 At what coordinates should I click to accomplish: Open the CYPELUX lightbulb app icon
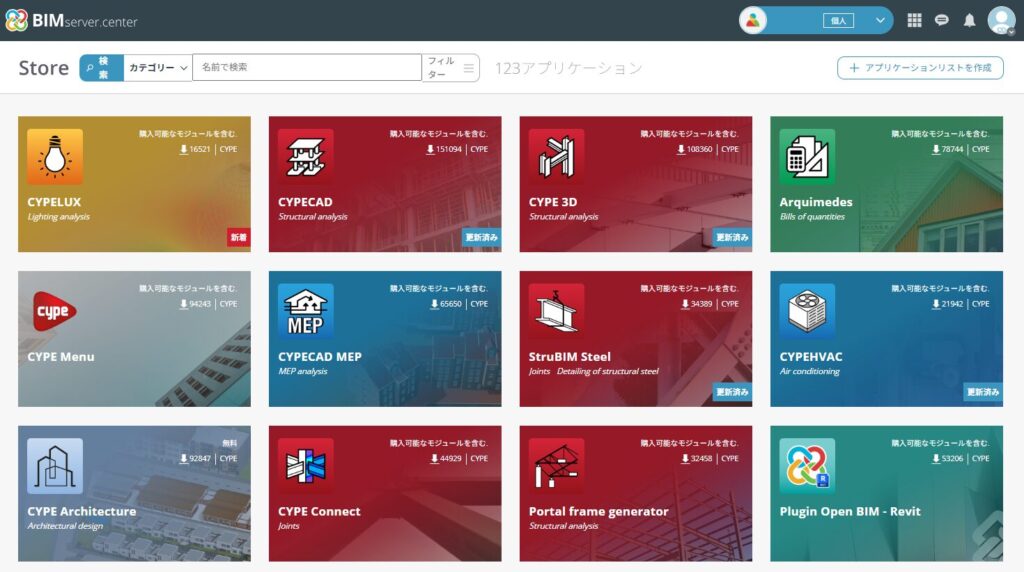55,157
